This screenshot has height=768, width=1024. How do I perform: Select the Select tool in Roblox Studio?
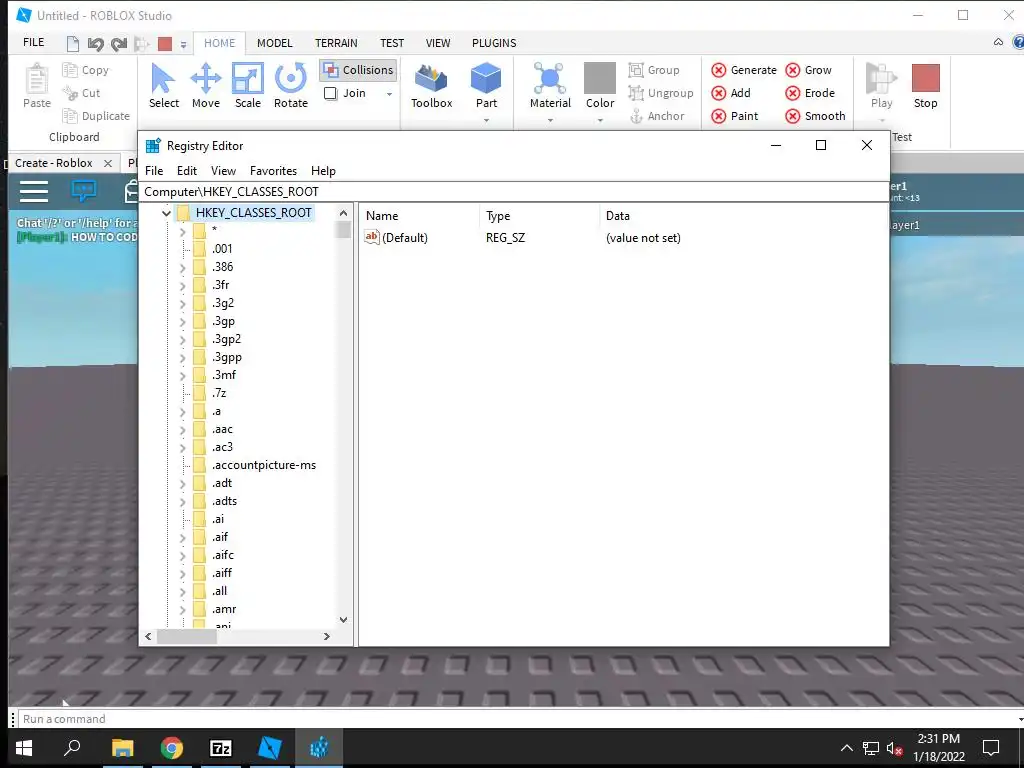pos(163,86)
